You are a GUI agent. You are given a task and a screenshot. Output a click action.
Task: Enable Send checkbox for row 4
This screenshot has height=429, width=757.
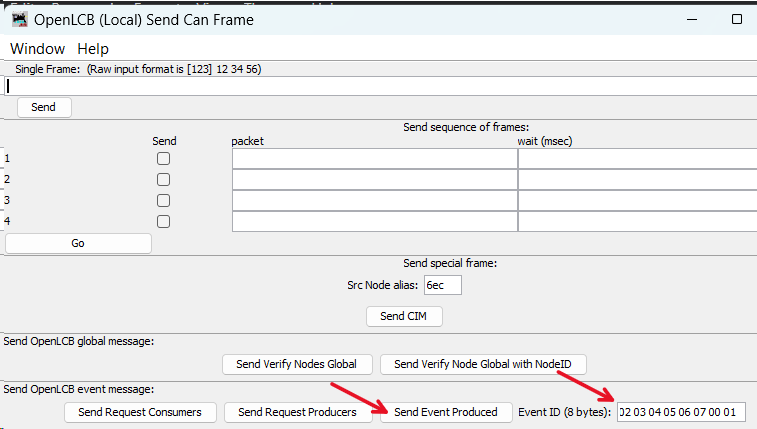tap(164, 221)
